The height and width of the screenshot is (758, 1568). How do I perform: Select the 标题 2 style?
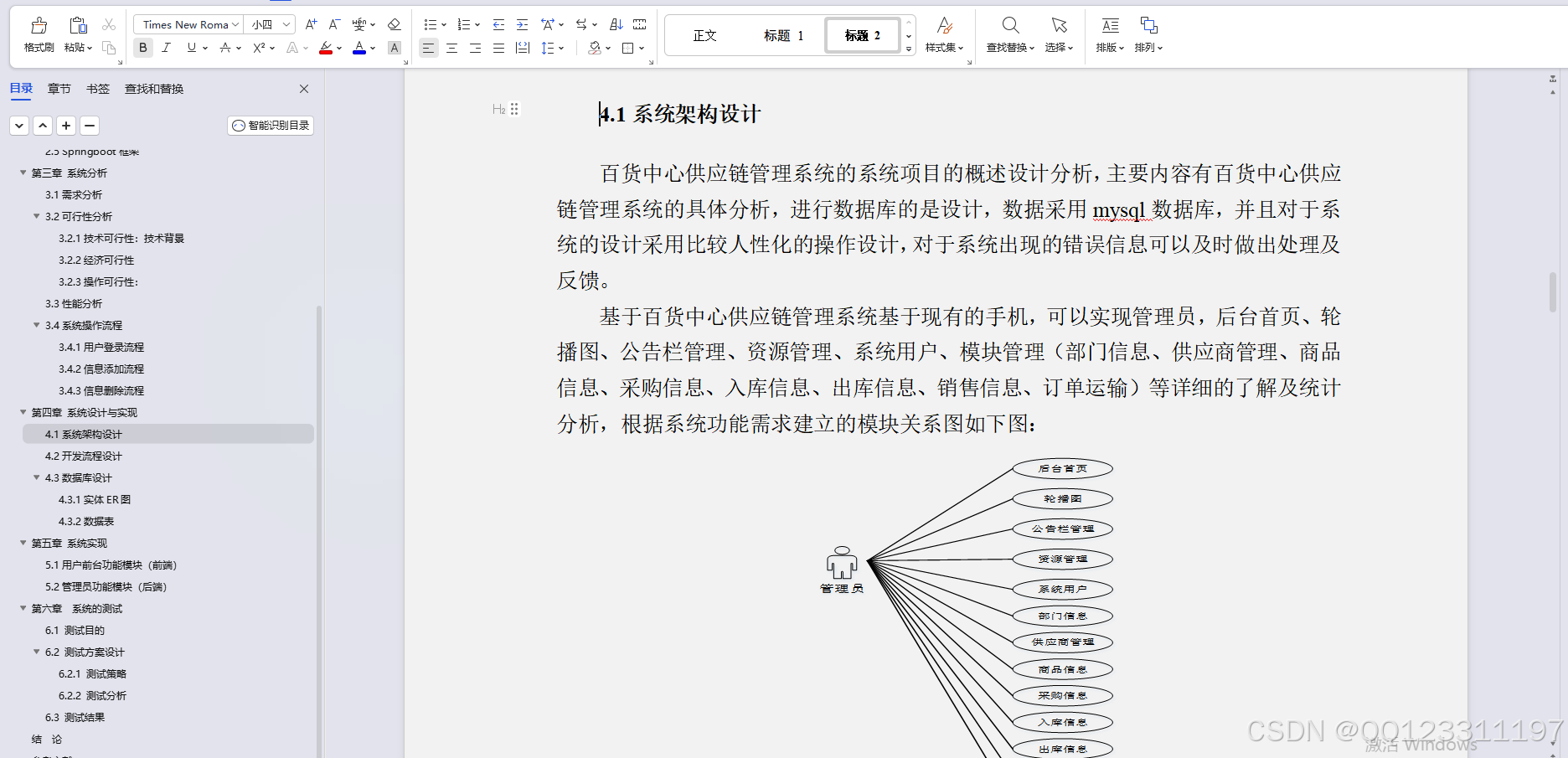863,35
